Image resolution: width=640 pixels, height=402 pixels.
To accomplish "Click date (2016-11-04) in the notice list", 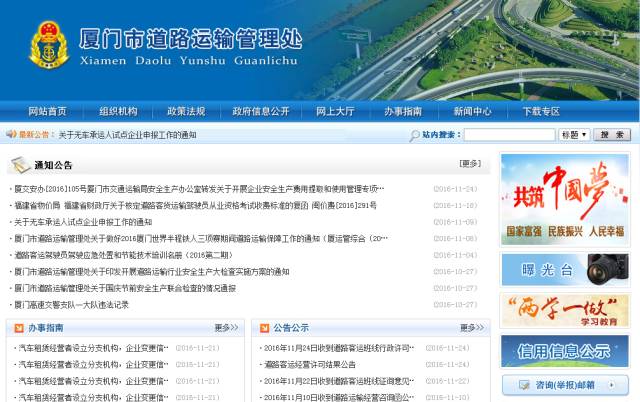I will click(455, 255).
